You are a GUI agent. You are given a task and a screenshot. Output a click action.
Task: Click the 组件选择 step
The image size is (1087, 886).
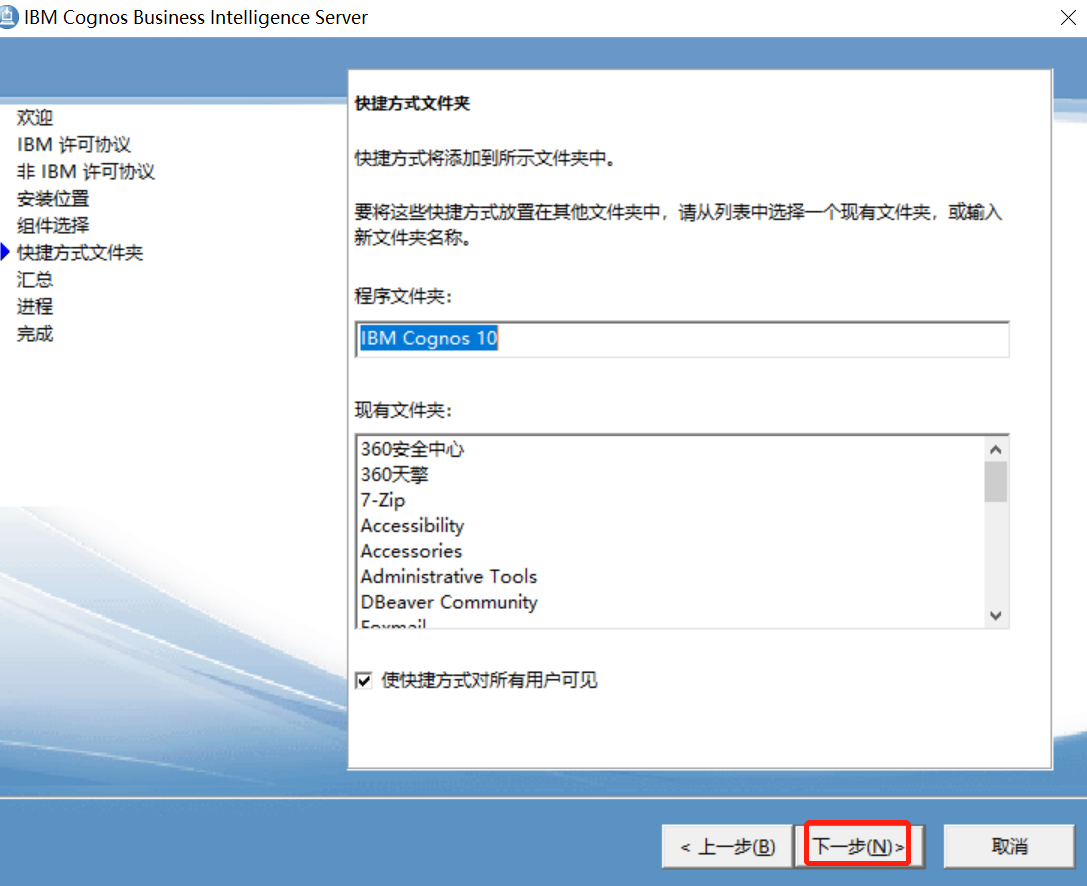pyautogui.click(x=53, y=225)
